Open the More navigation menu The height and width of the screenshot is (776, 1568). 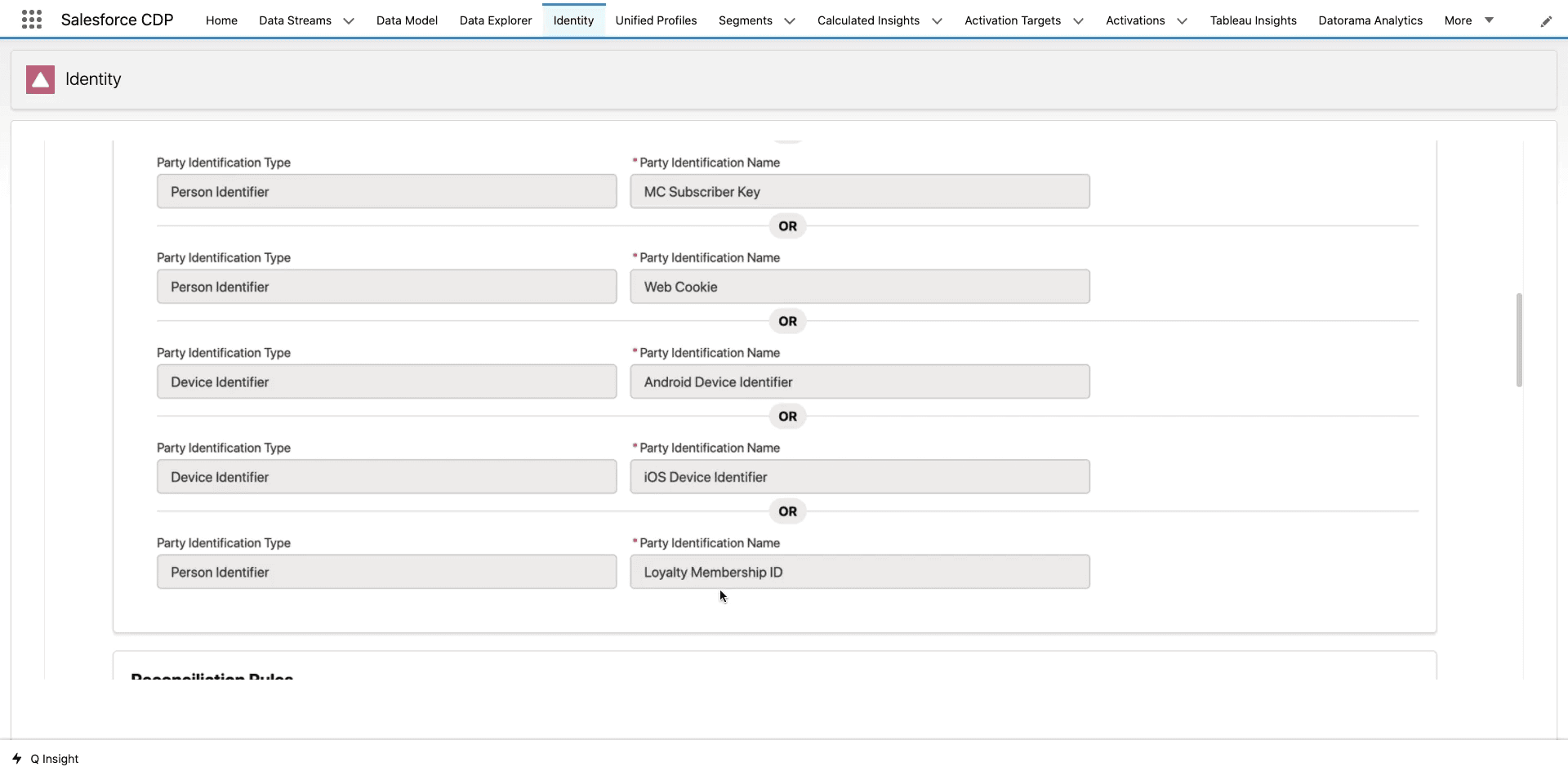[1468, 20]
